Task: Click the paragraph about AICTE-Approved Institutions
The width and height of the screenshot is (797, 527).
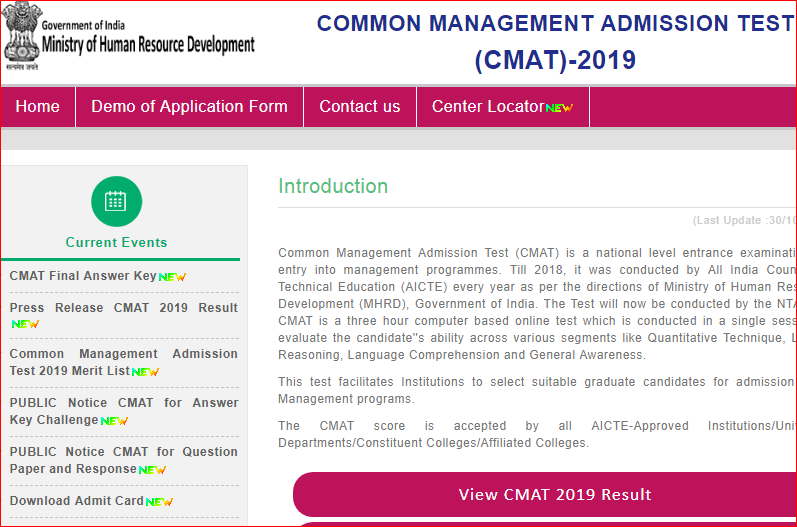Action: pyautogui.click(x=537, y=435)
